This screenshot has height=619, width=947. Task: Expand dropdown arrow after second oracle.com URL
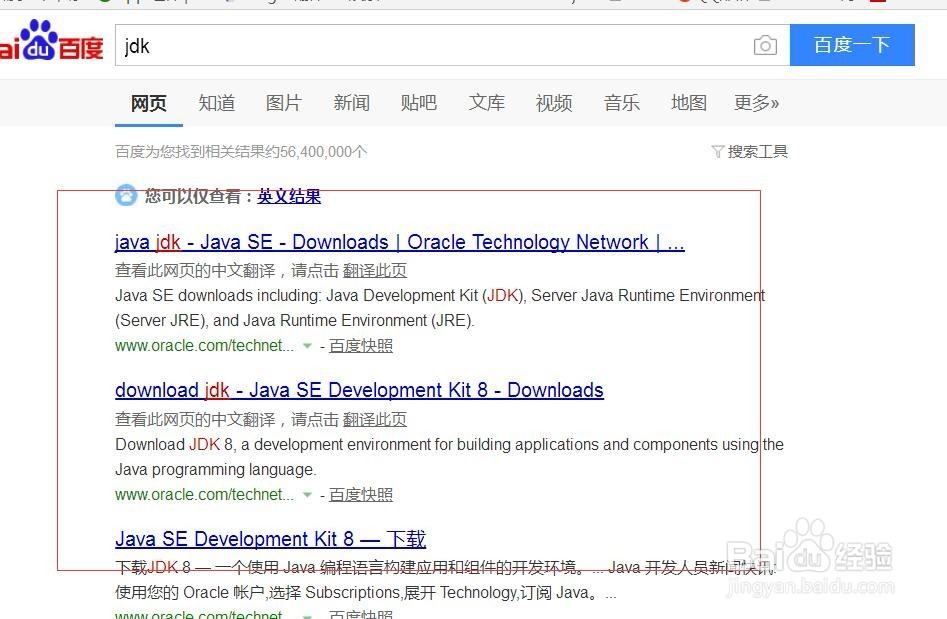307,495
